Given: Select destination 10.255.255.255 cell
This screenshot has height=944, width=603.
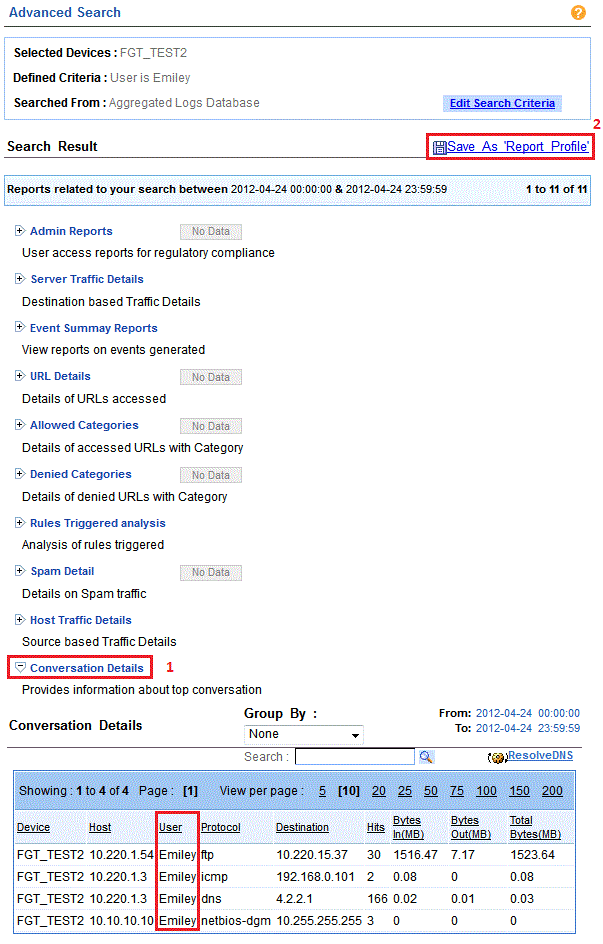Looking at the screenshot, I should click(x=319, y=921).
